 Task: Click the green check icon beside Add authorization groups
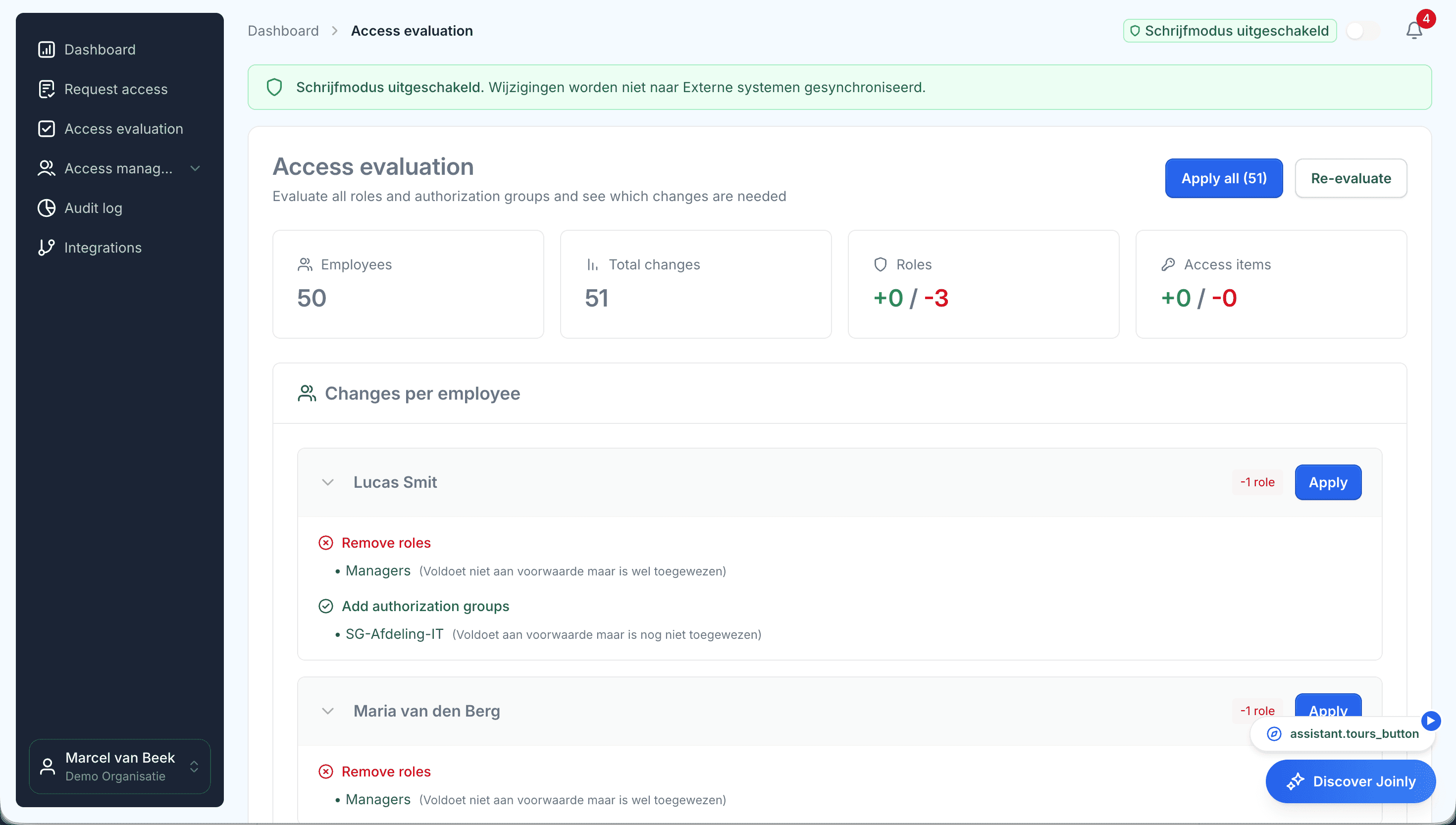[326, 607]
